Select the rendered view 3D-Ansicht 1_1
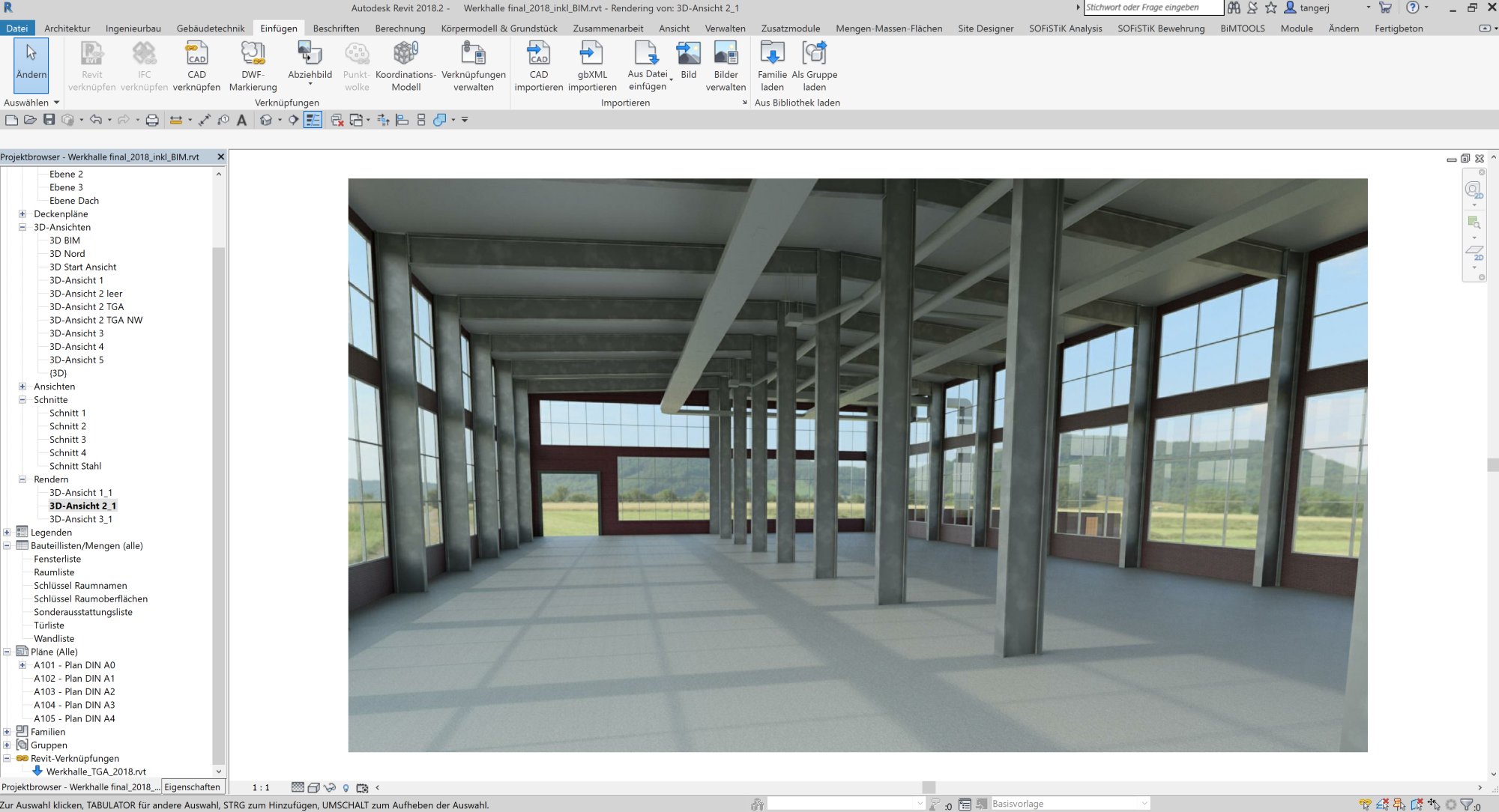This screenshot has width=1499, height=812. 80,492
